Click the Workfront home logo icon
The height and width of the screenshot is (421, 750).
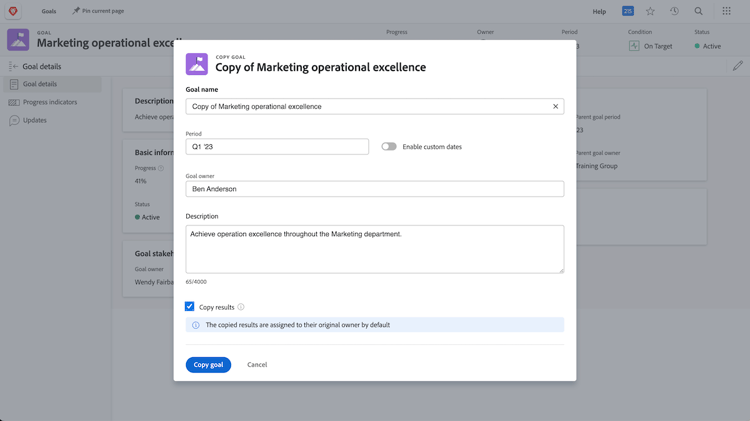point(13,11)
